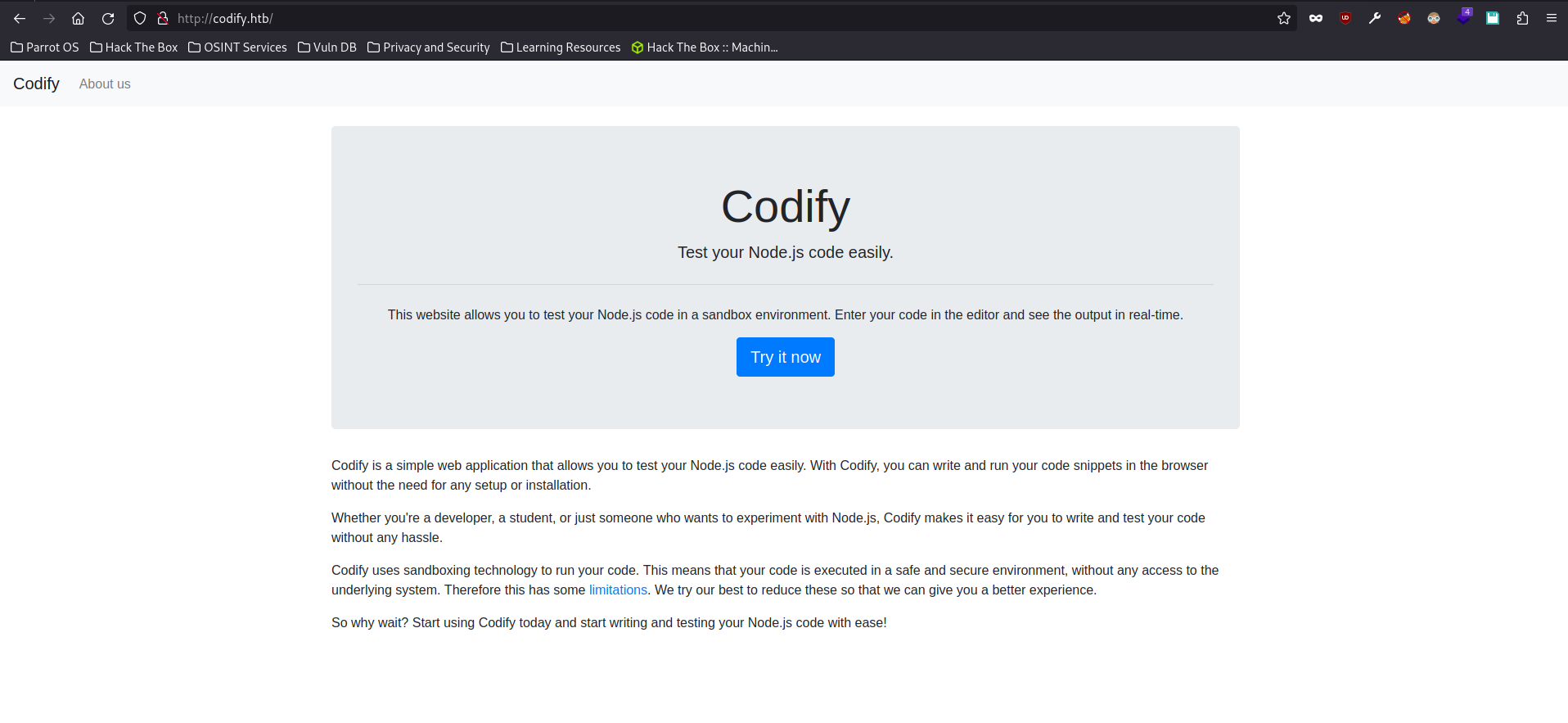Viewport: 1568px width, 723px height.
Task: Click the browser back arrow
Action: tap(20, 18)
